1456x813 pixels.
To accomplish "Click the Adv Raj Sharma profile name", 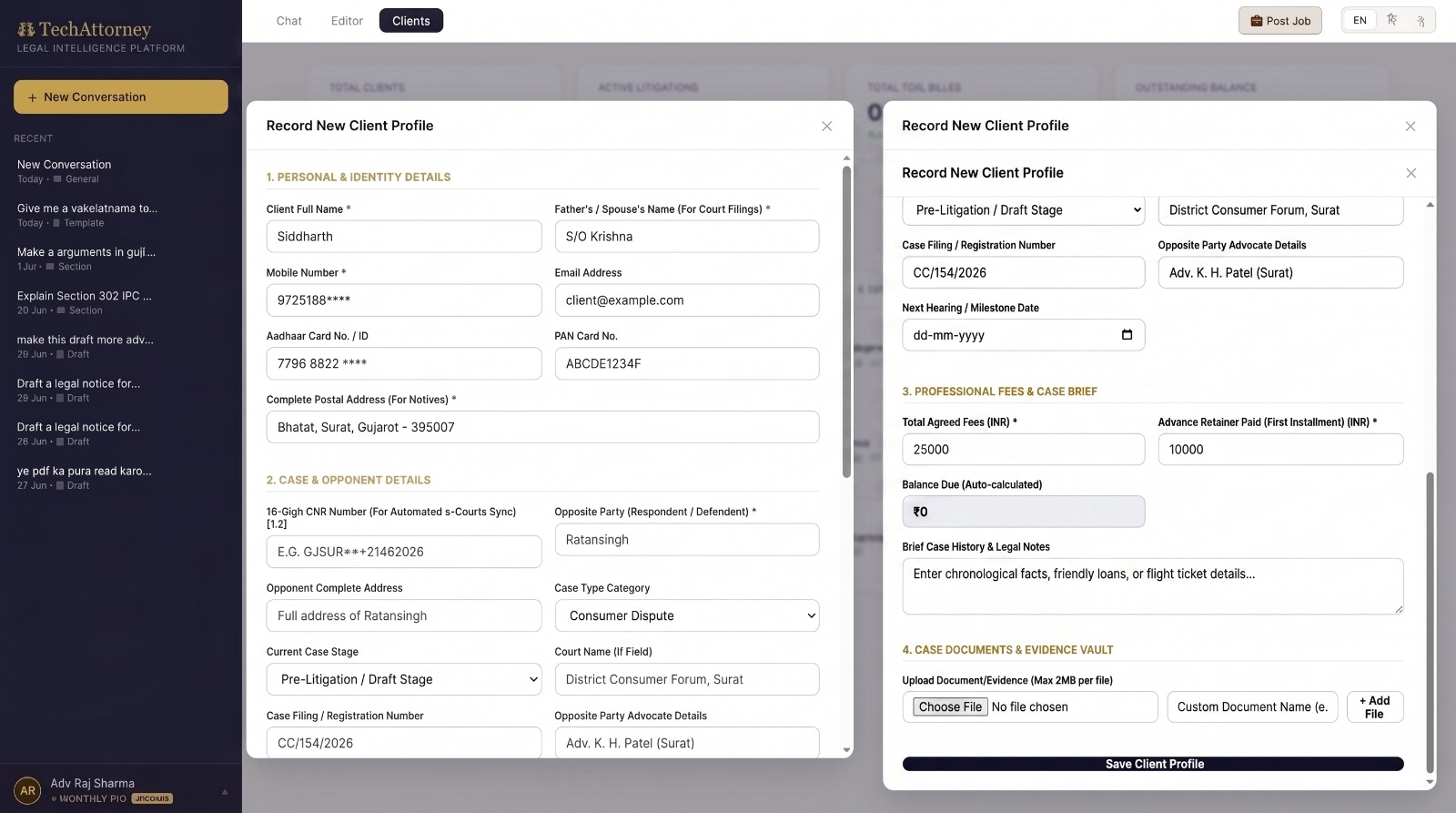I will (93, 783).
